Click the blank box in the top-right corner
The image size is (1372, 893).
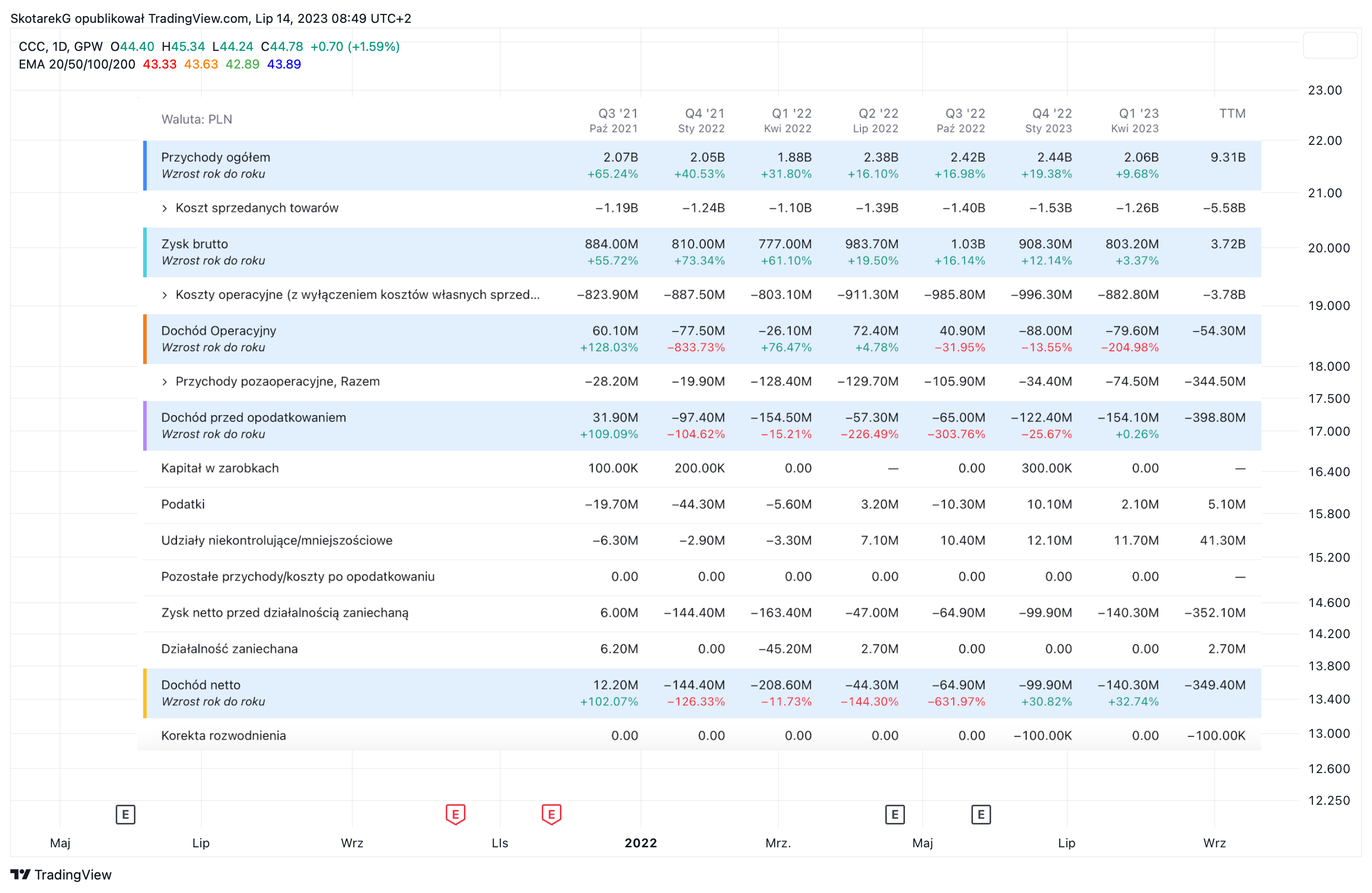pos(1330,46)
